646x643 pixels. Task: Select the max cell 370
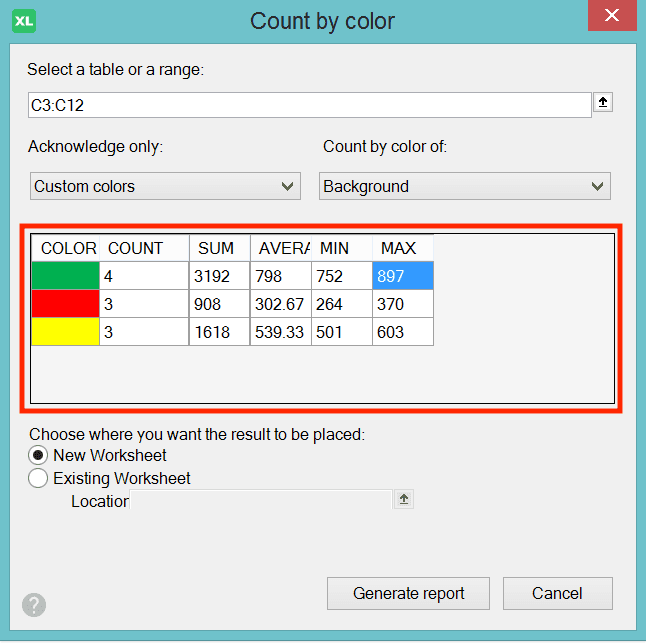pyautogui.click(x=403, y=304)
